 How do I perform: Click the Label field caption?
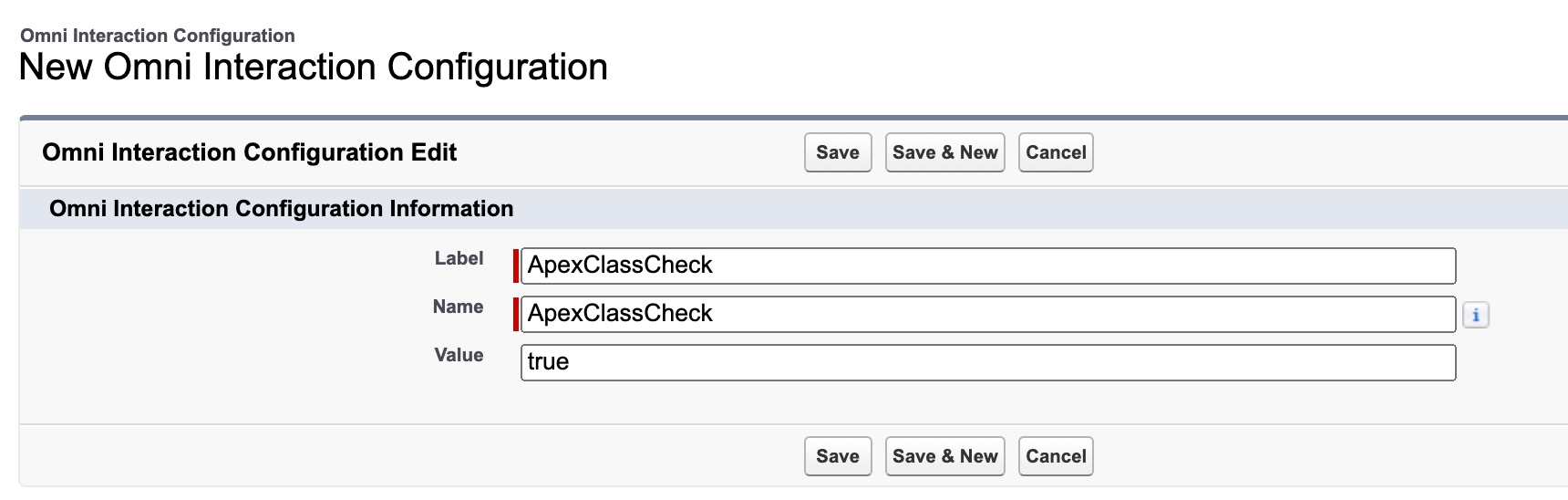[459, 258]
